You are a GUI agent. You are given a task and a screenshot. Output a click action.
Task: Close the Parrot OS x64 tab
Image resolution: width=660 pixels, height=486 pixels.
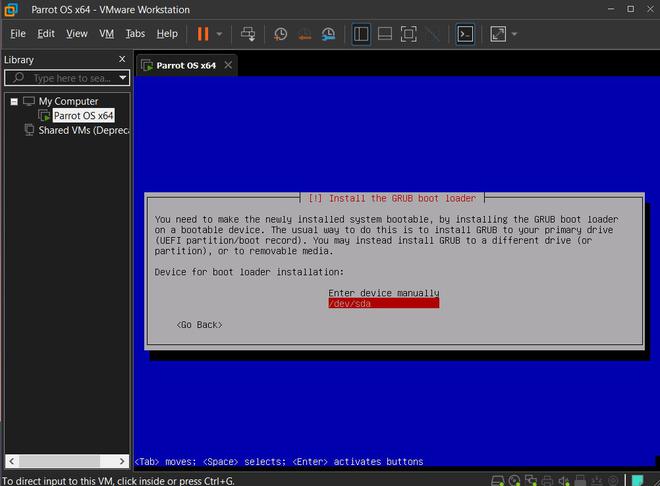pyautogui.click(x=228, y=65)
